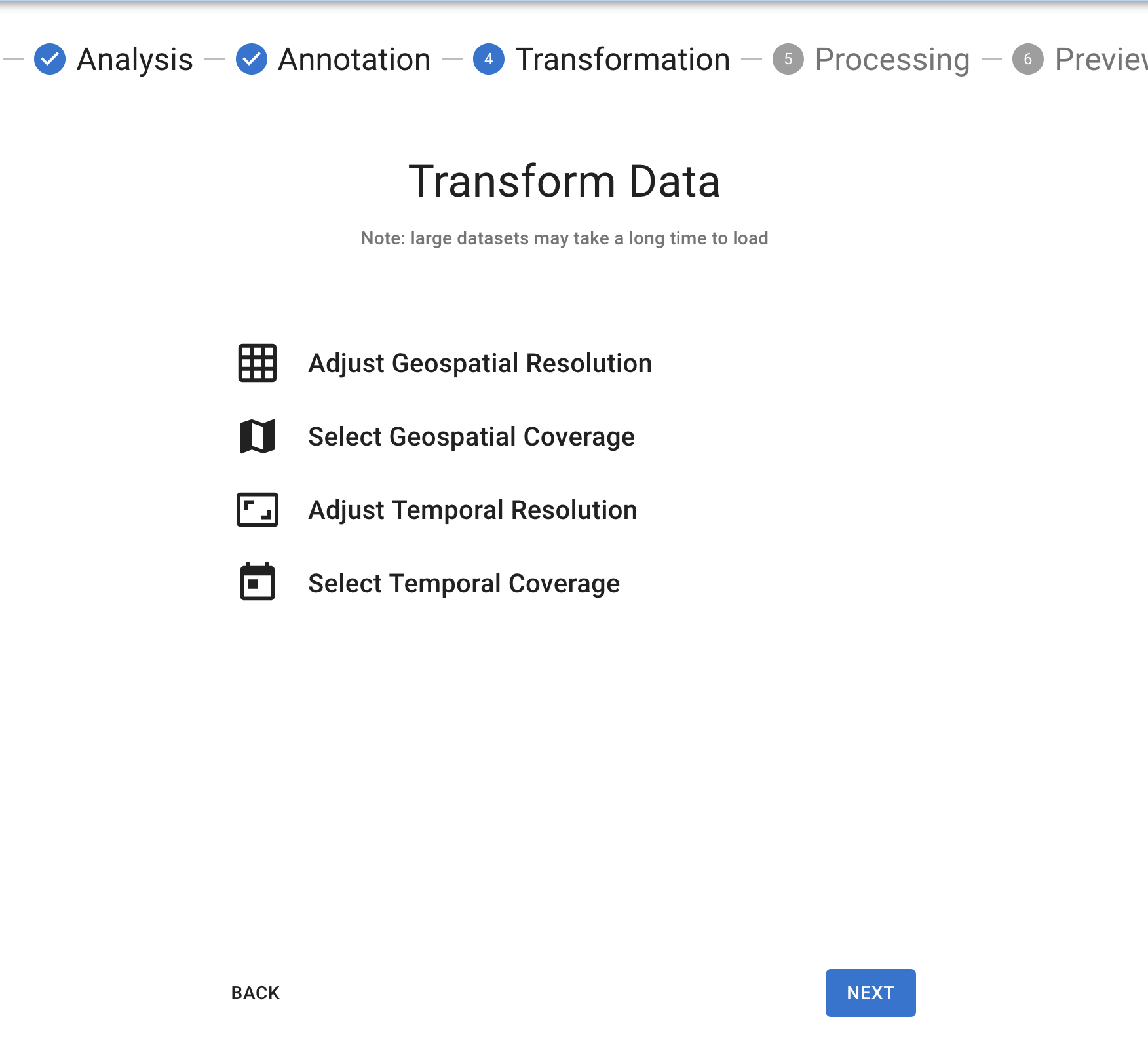The height and width of the screenshot is (1064, 1148).
Task: Click the BACK button
Action: tap(256, 993)
